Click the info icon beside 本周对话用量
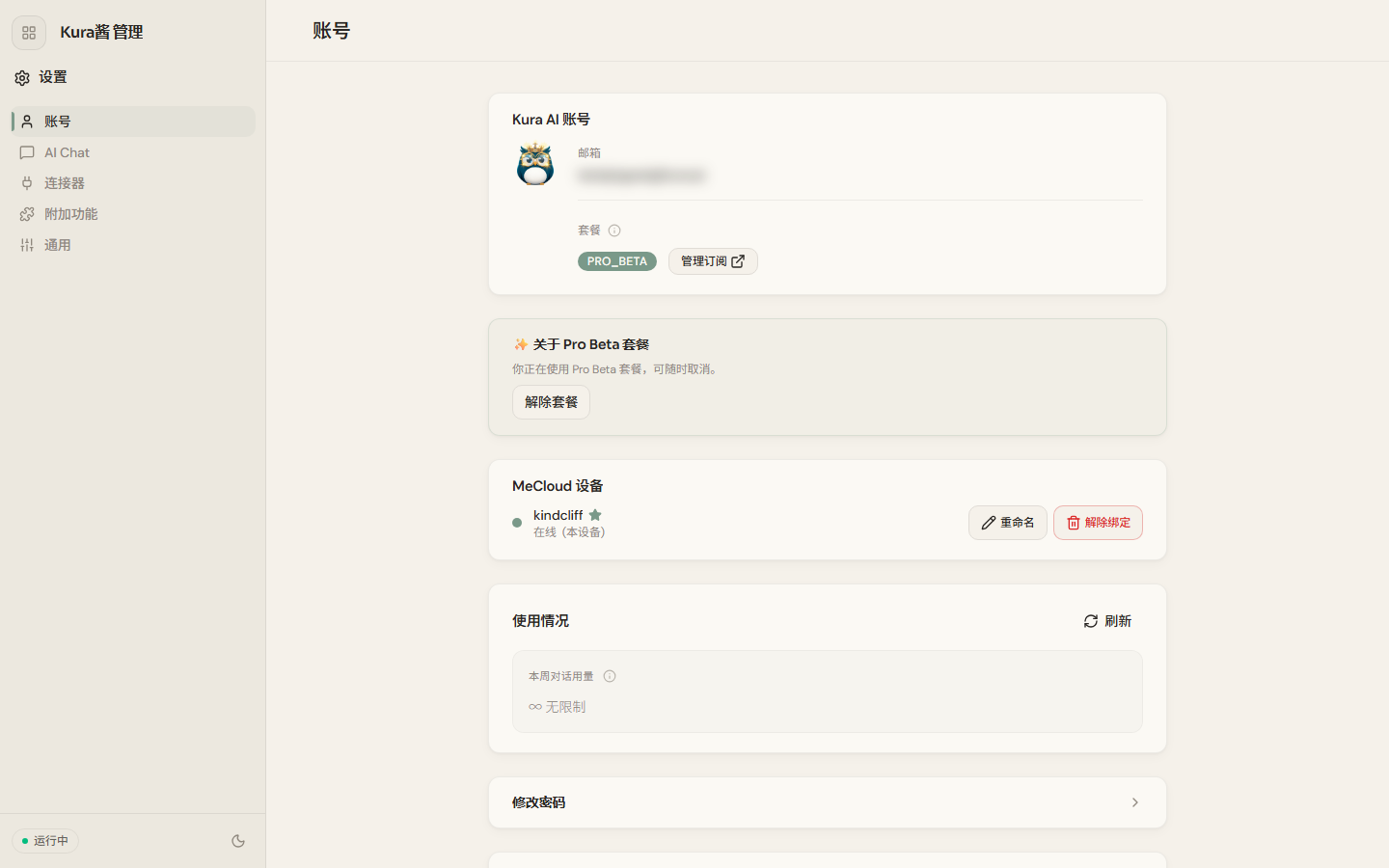Viewport: 1389px width, 868px height. pyautogui.click(x=610, y=676)
